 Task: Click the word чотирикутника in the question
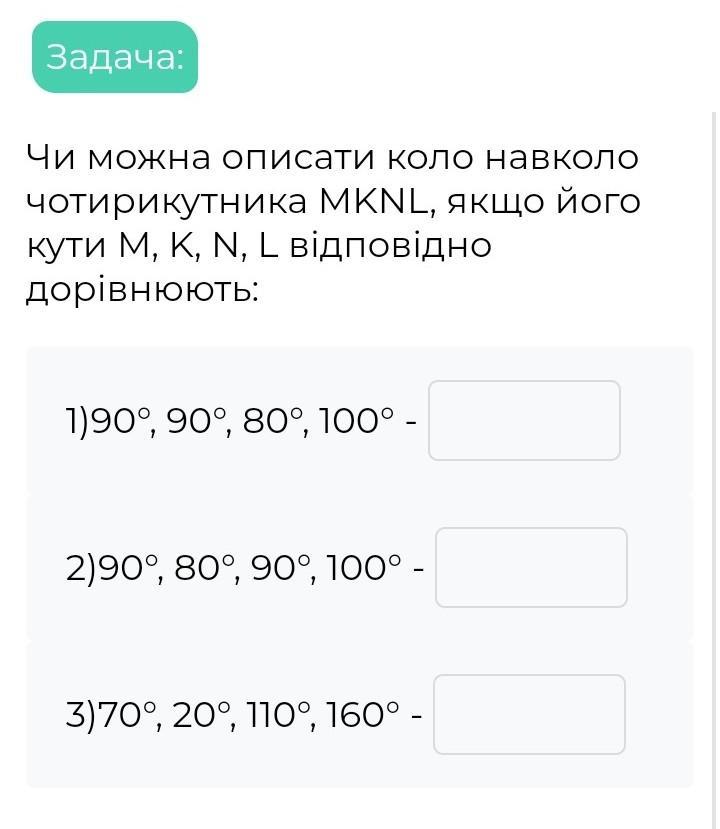[163, 203]
